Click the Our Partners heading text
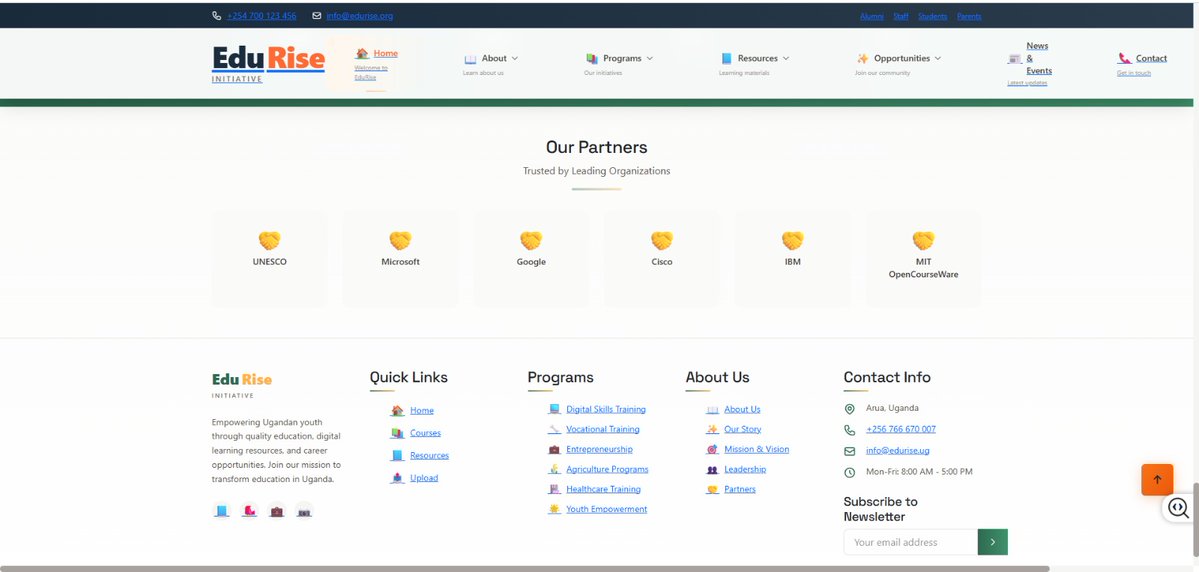The height and width of the screenshot is (572, 1199). click(596, 148)
